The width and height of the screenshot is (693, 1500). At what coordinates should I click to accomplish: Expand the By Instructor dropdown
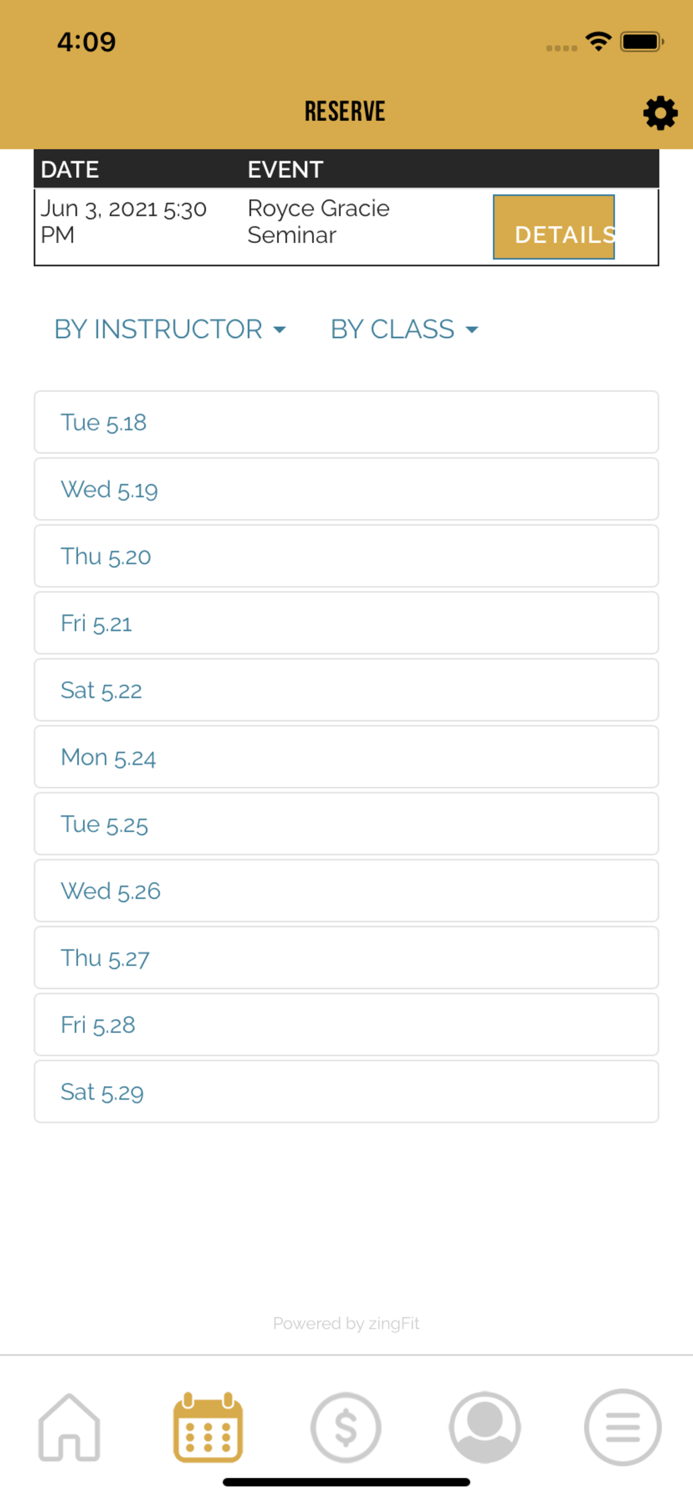click(170, 329)
